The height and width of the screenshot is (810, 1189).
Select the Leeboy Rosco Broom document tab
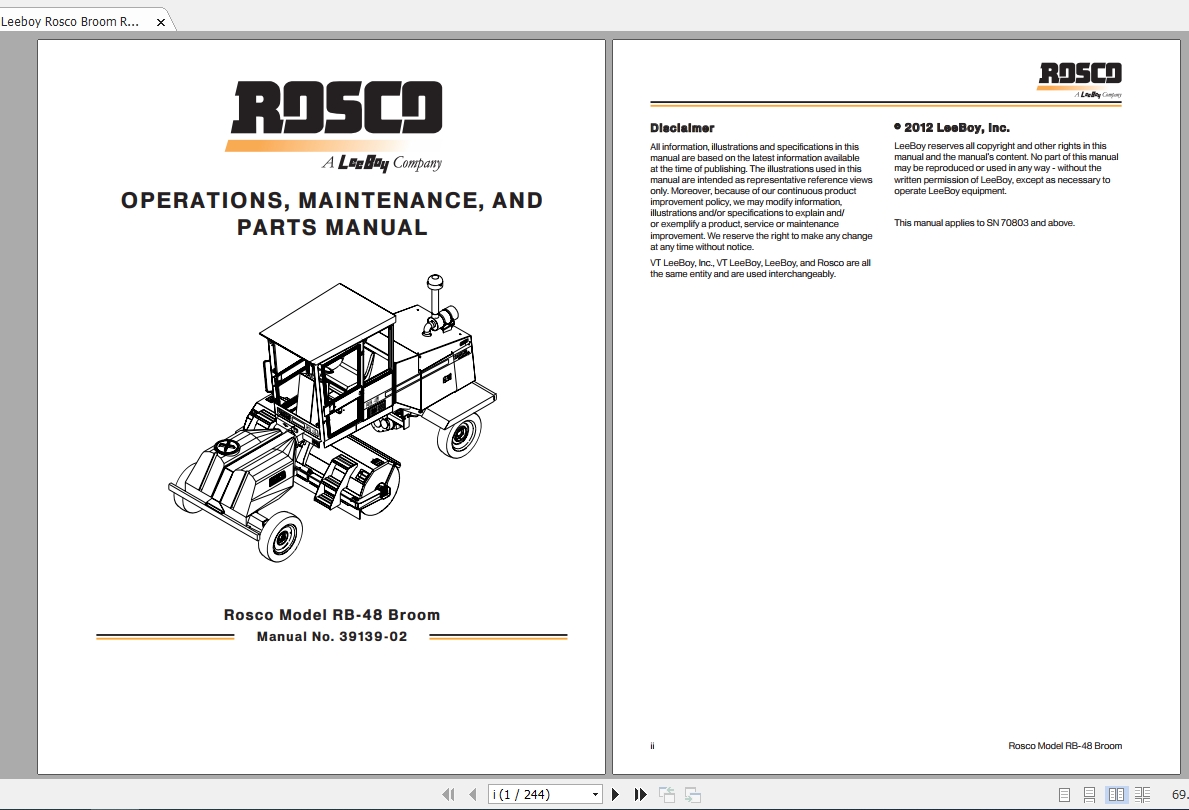(70, 21)
